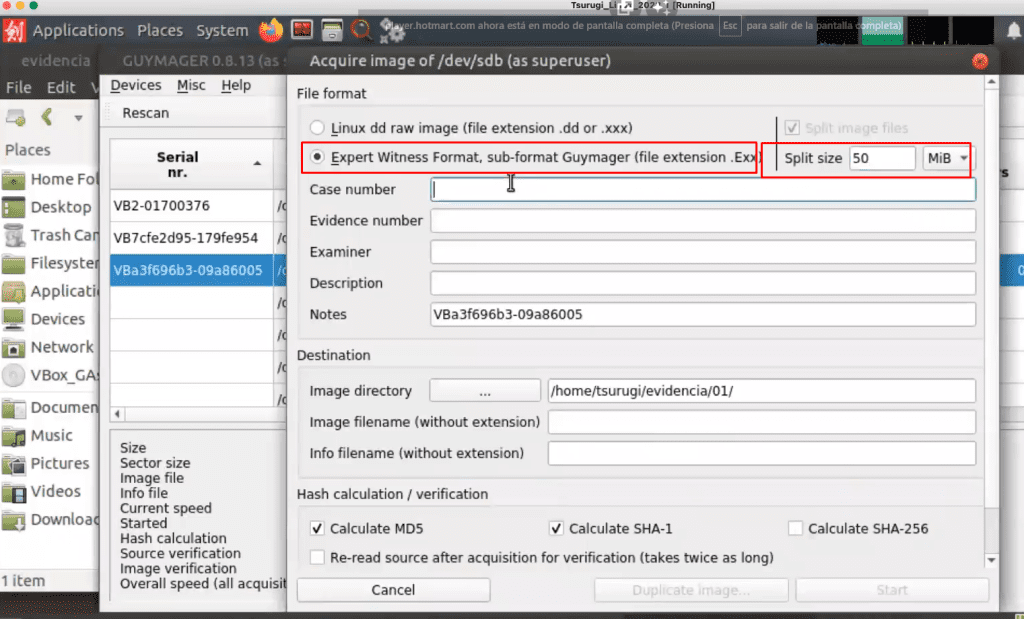Open the gears settings launcher icon
Viewport: 1024px width, 619px height.
(x=392, y=31)
